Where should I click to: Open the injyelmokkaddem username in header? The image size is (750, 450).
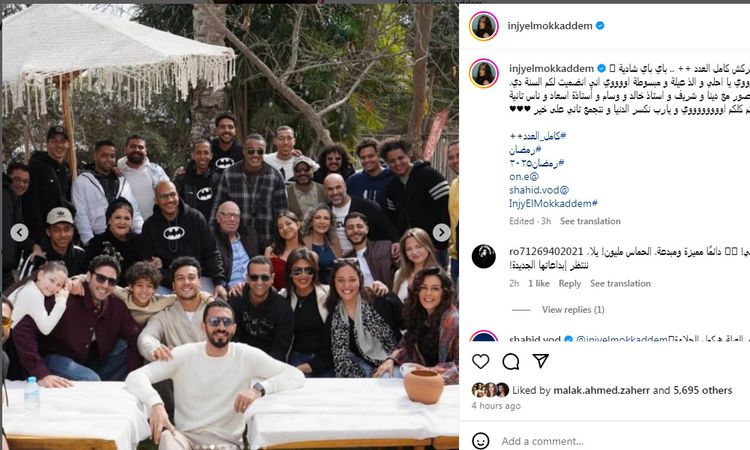click(x=550, y=26)
